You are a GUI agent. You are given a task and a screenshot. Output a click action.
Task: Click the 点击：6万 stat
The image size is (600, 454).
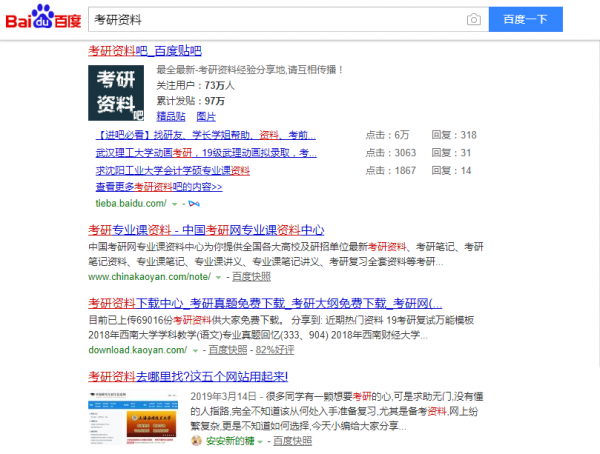[x=387, y=135]
